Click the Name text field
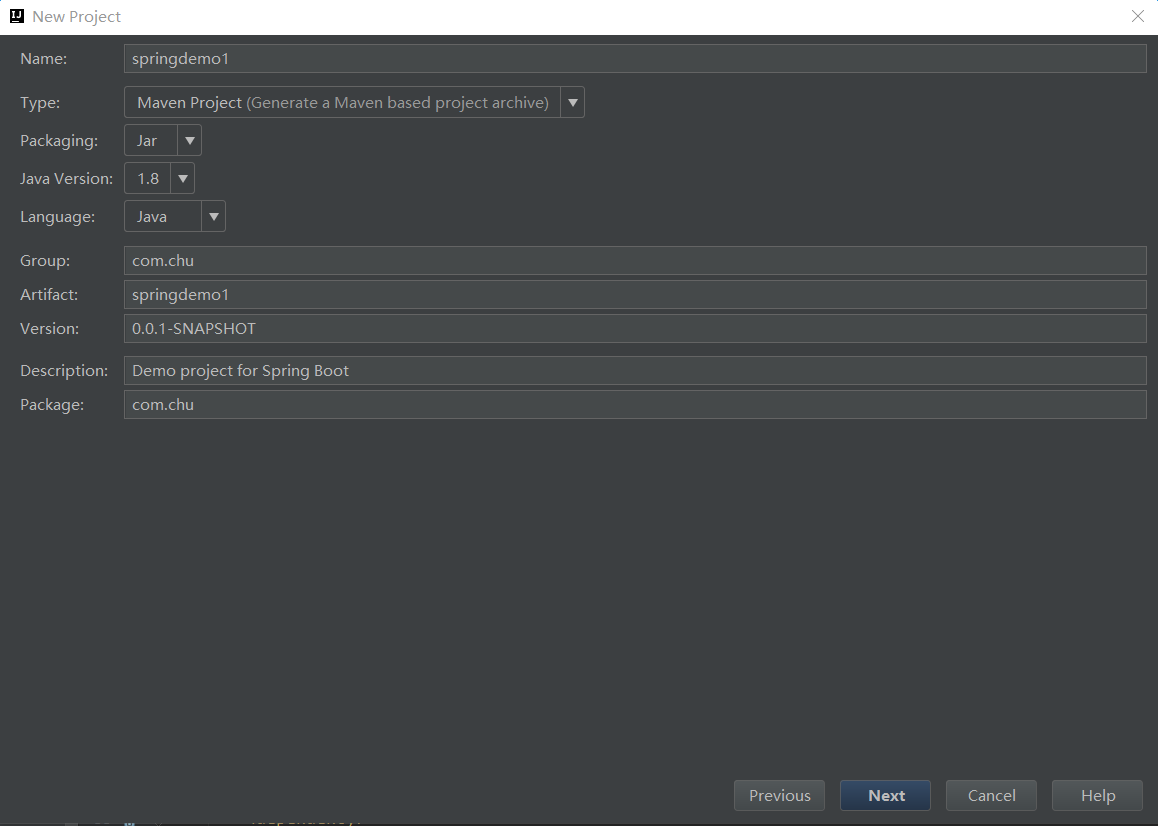Viewport: 1158px width, 826px height. 634,59
